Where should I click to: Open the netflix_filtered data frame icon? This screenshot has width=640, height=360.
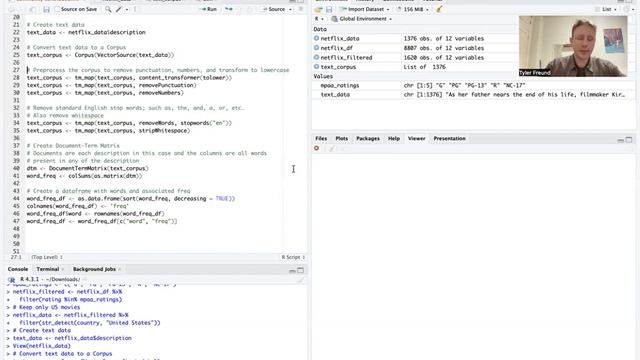click(316, 58)
